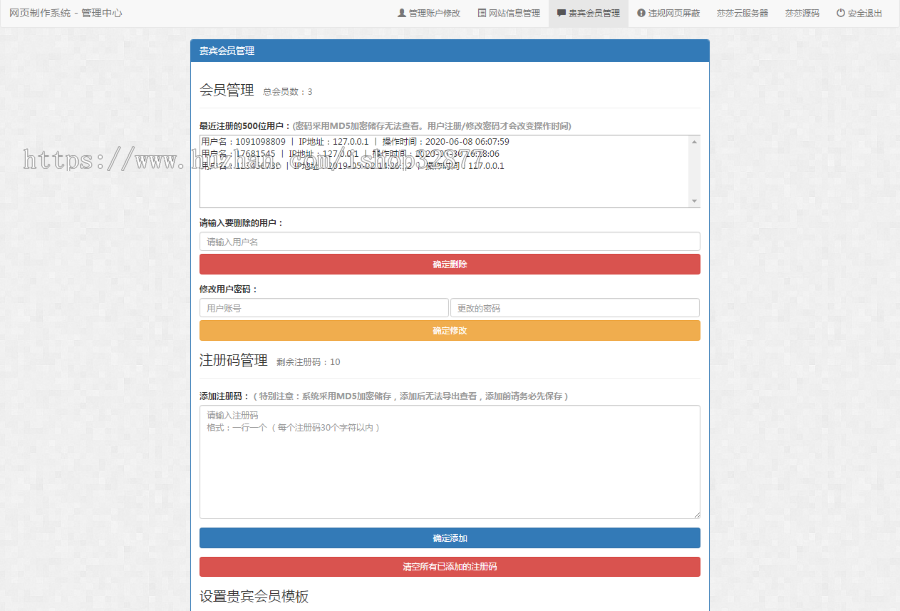The height and width of the screenshot is (611, 900).
Task: Focus the 用户账号 input field
Action: pos(324,308)
